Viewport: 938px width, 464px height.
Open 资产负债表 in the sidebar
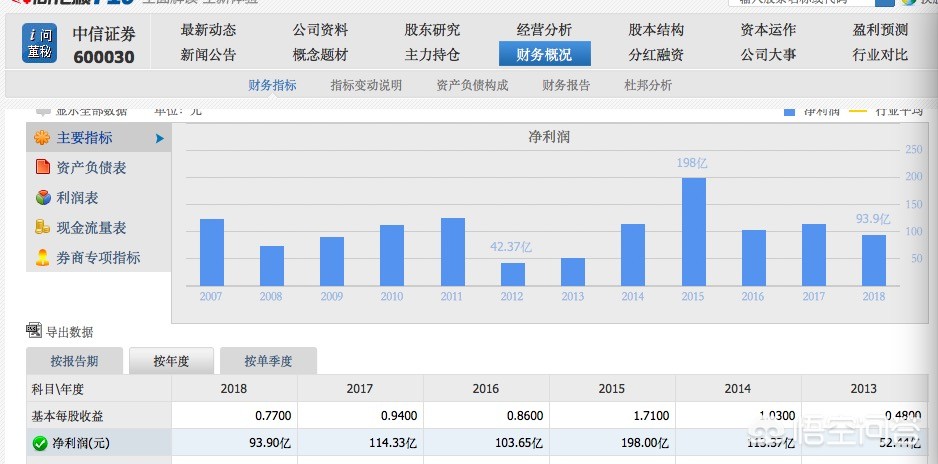tap(91, 168)
